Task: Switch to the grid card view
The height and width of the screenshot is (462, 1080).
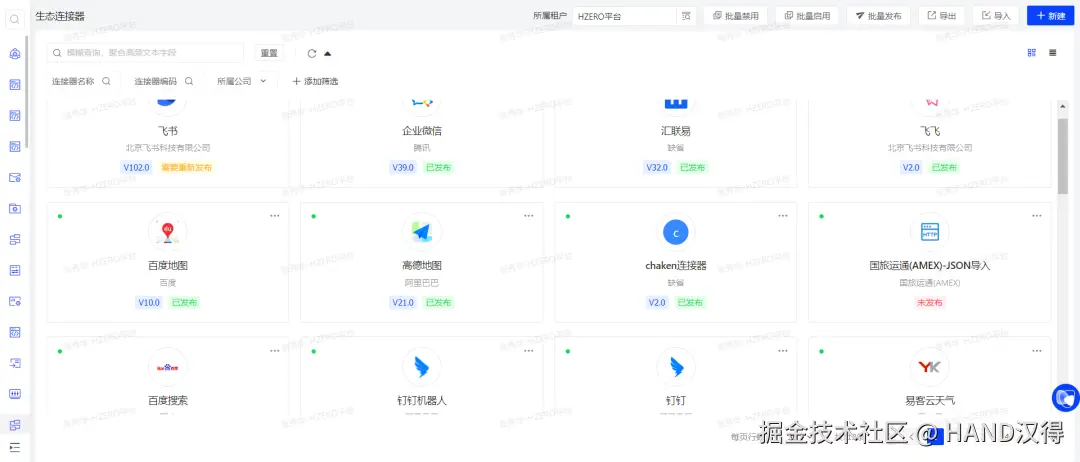Action: [1032, 53]
